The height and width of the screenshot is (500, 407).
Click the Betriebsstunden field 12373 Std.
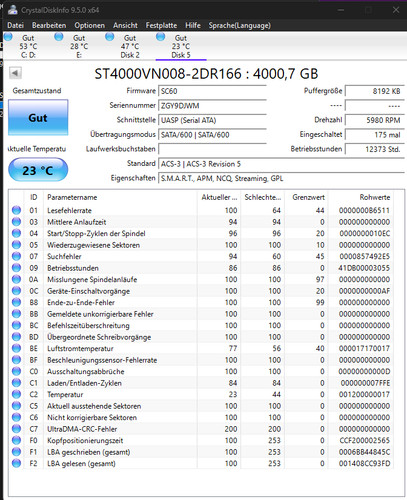[x=375, y=149]
